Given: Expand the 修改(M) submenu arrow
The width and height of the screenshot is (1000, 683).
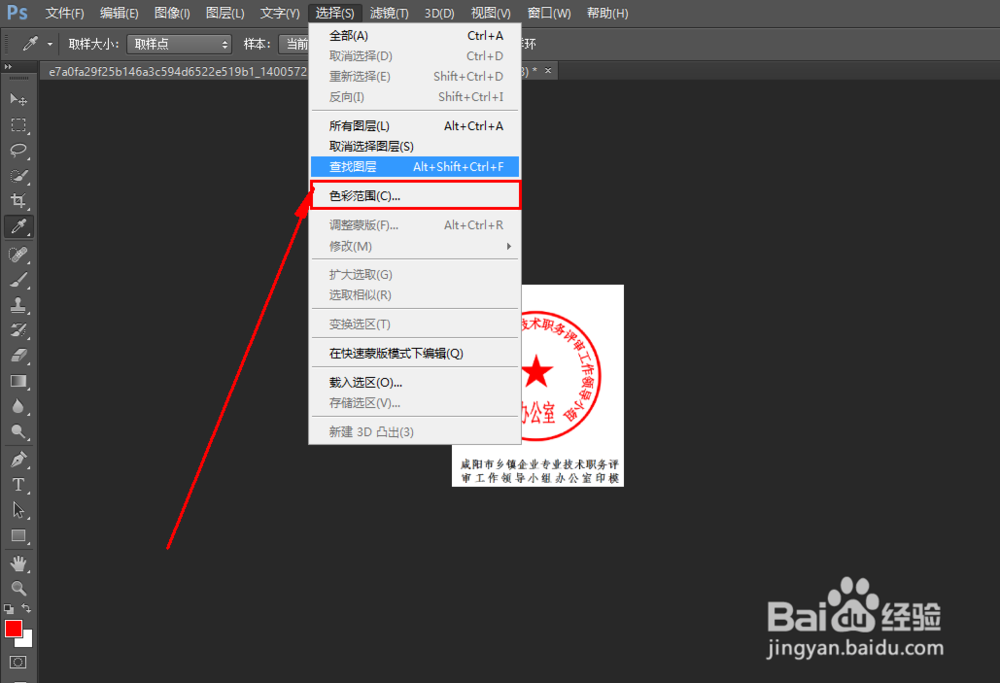Looking at the screenshot, I should (x=508, y=246).
